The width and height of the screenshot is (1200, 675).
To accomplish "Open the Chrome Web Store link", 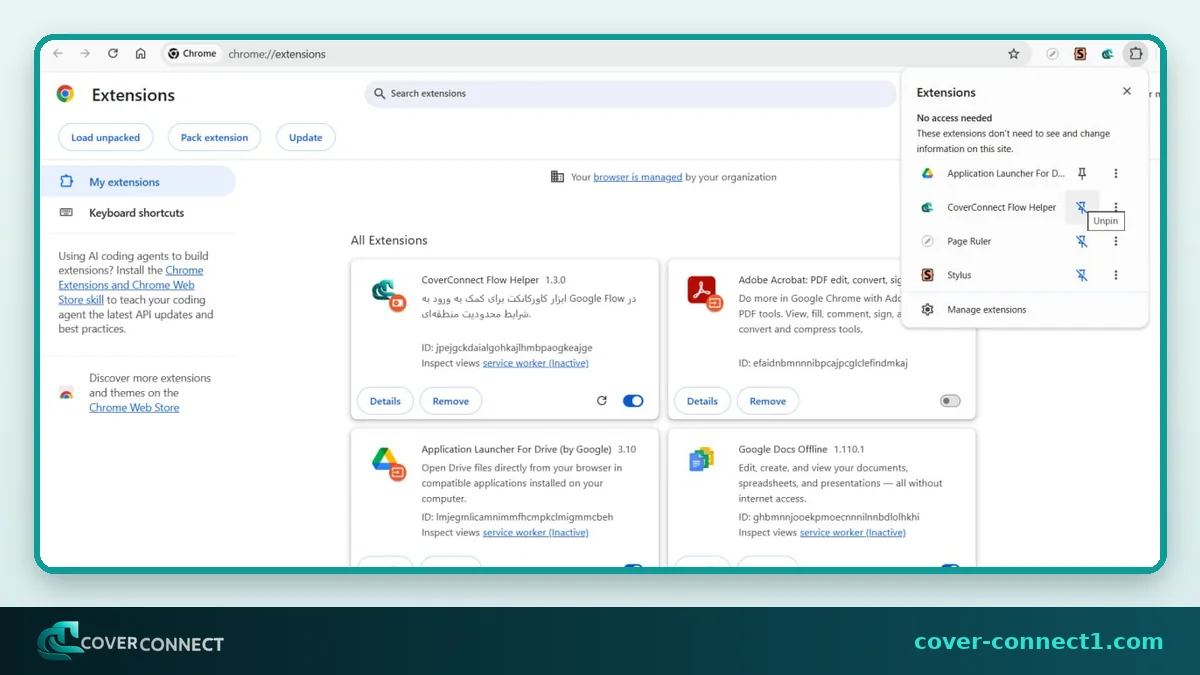I will [134, 408].
